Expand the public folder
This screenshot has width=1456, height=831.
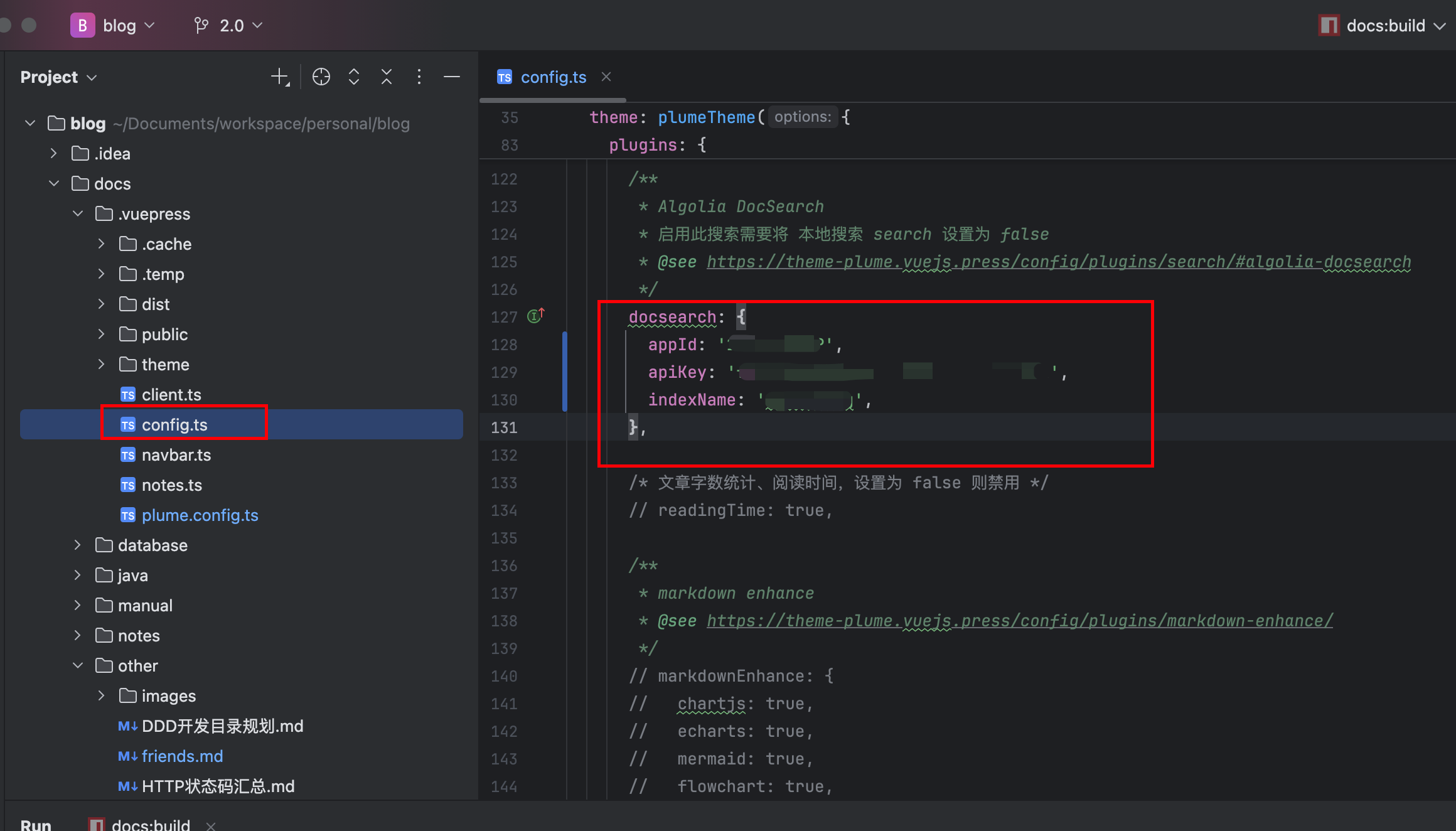tap(102, 335)
